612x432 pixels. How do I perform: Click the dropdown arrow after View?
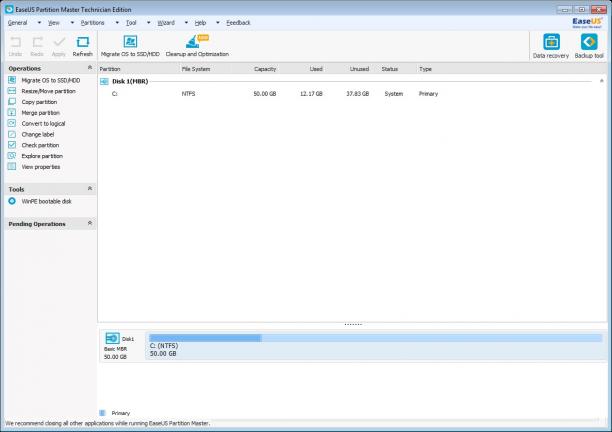click(72, 23)
